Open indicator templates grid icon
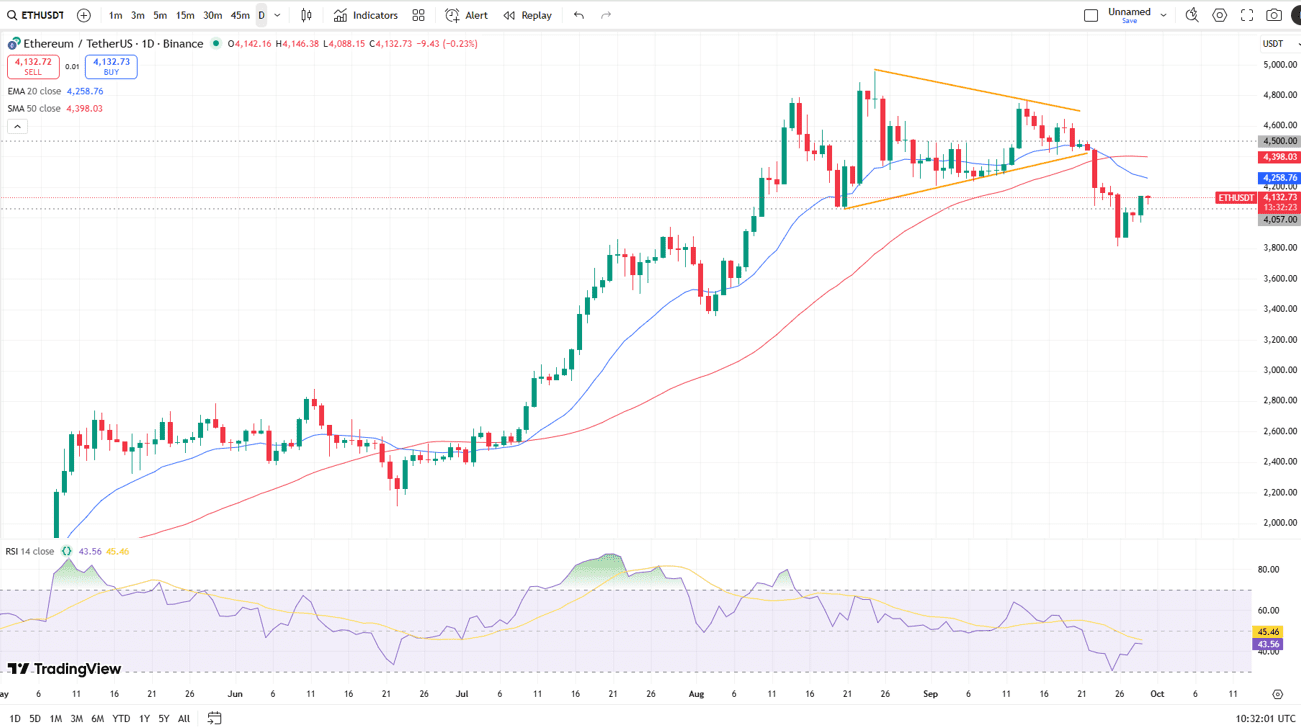 [x=418, y=15]
